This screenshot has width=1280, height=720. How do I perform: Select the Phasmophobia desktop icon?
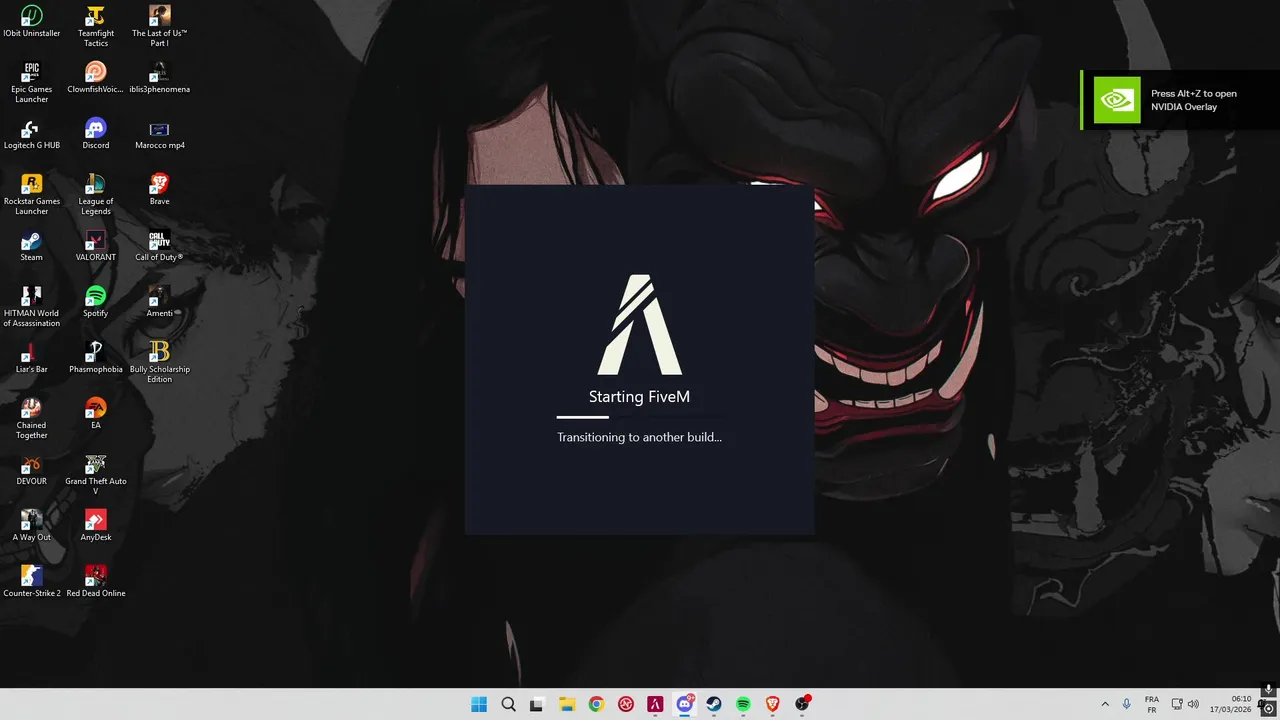[95, 358]
